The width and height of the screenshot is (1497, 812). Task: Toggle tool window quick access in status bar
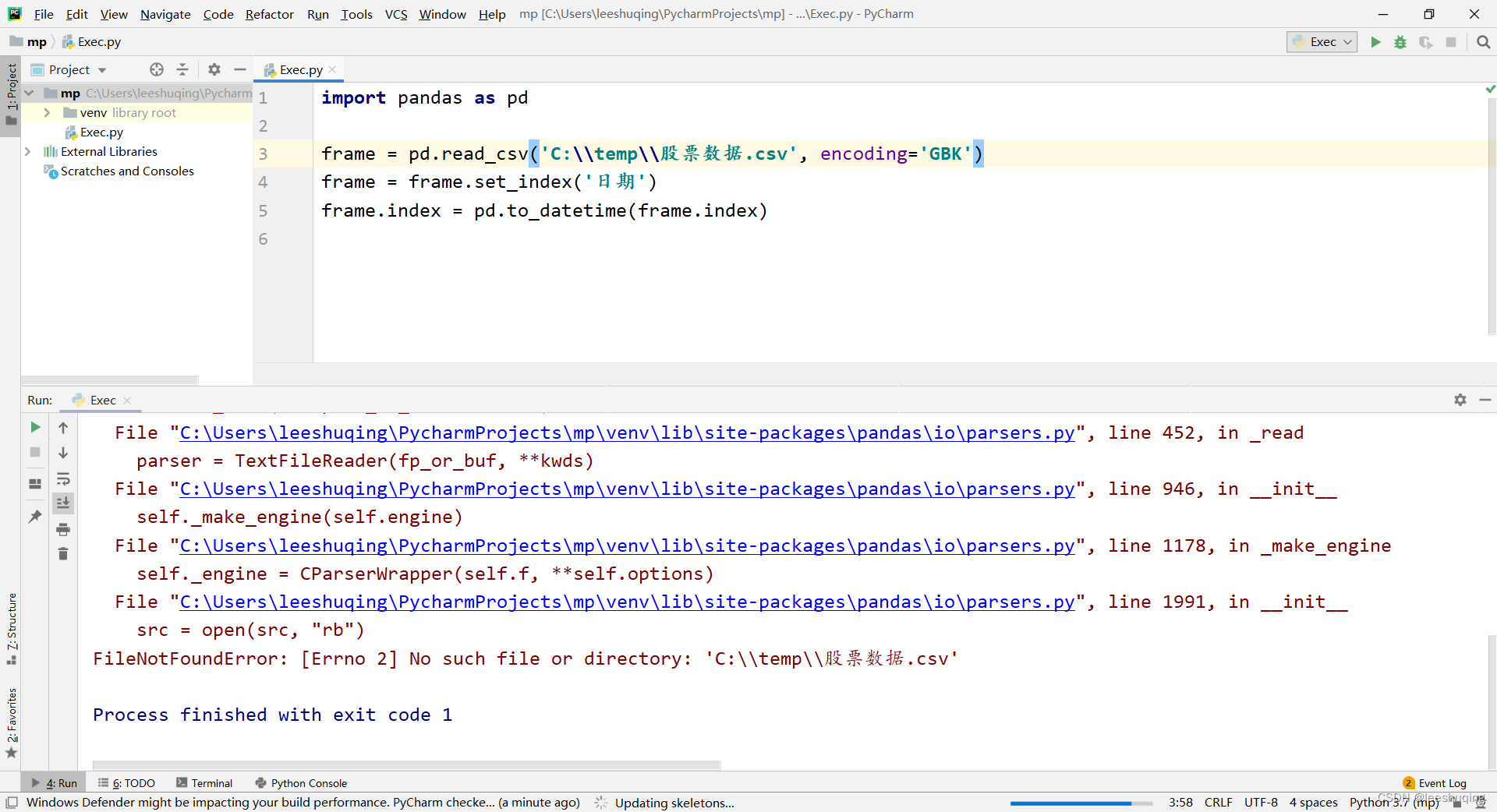tap(12, 802)
